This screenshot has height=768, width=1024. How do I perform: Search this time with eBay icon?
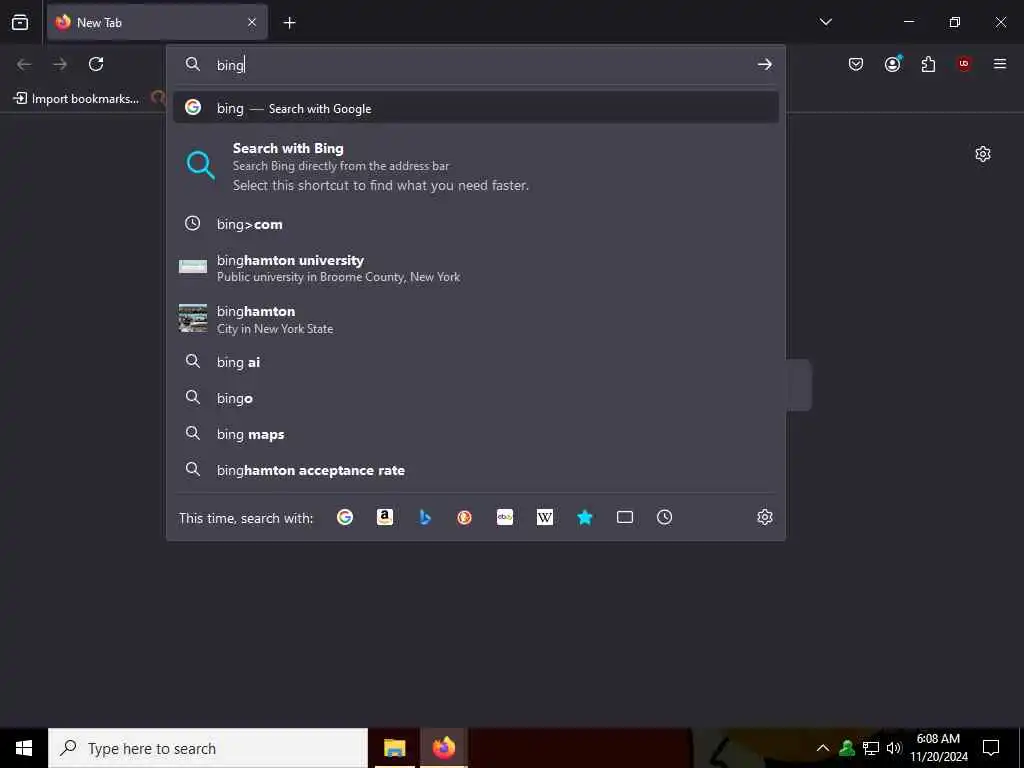505,517
